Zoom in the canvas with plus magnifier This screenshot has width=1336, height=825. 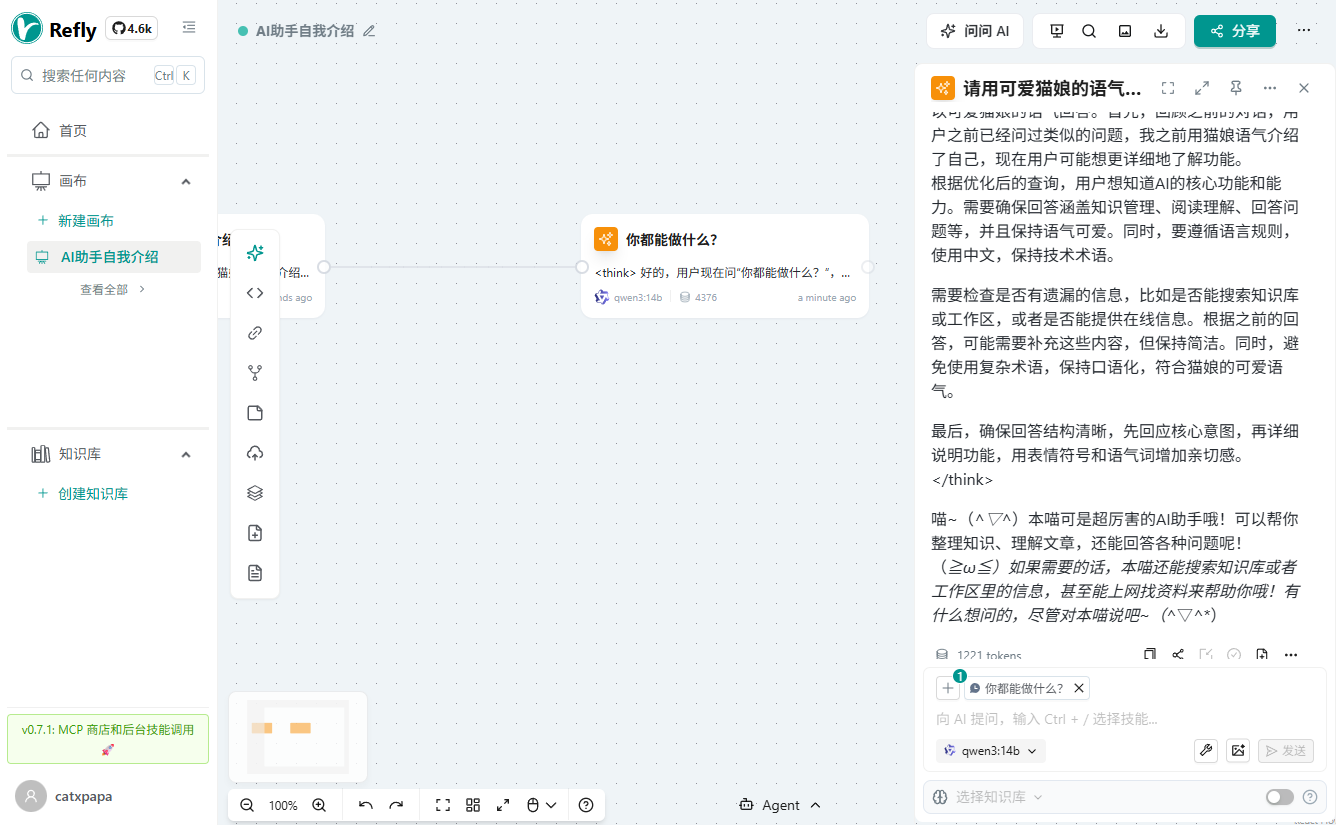point(319,805)
